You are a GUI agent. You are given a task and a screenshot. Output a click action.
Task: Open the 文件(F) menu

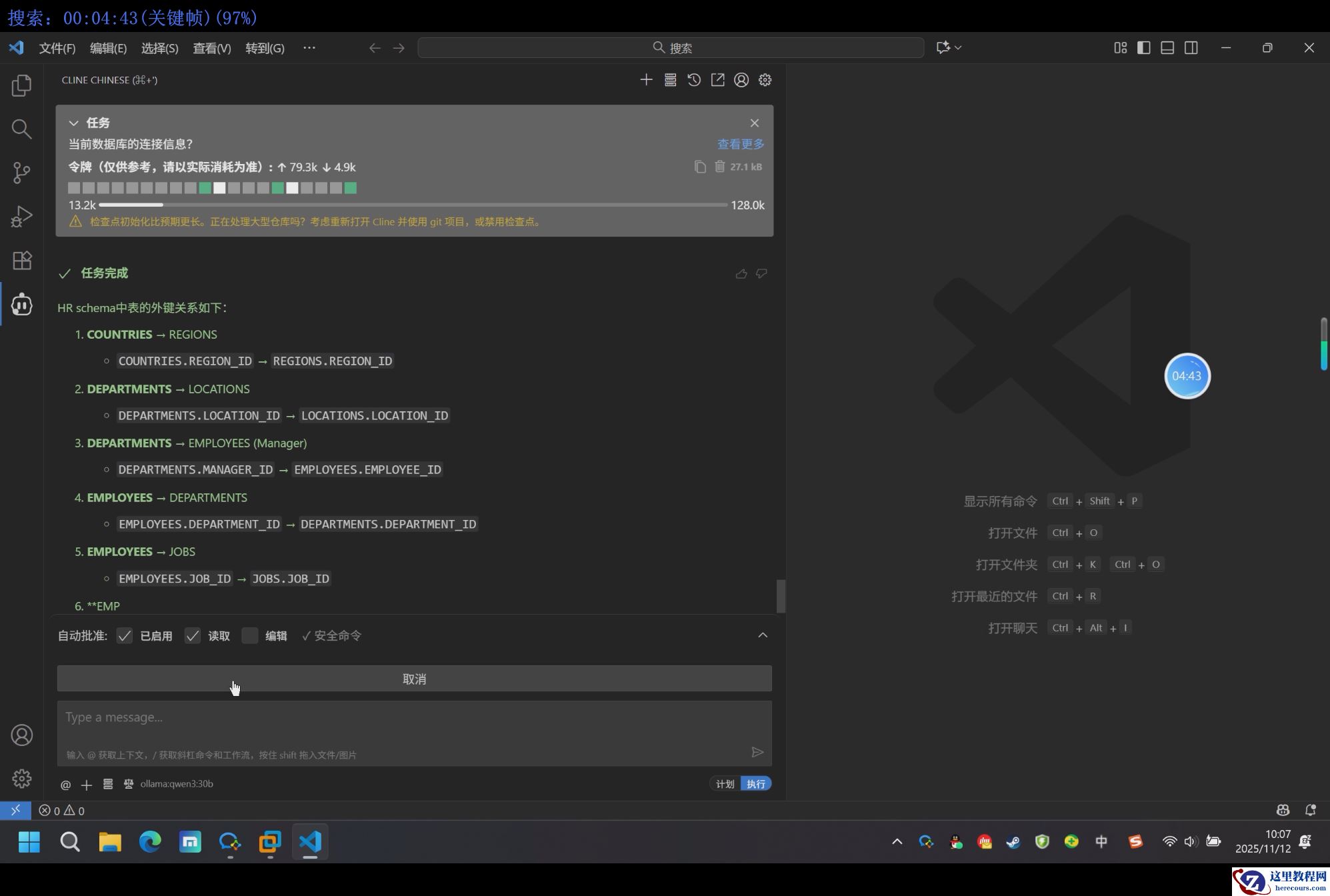tap(57, 48)
